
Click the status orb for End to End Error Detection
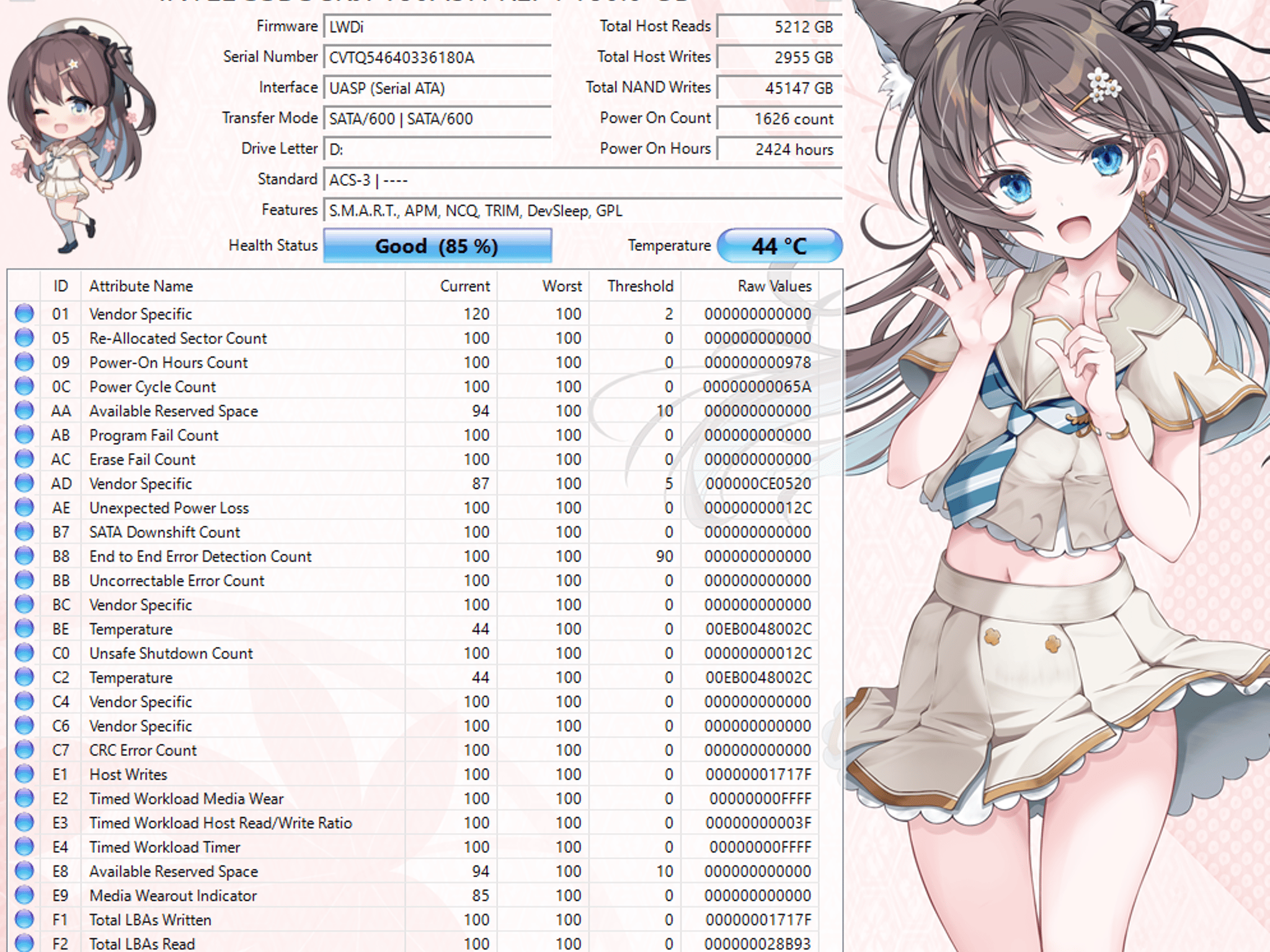point(24,556)
